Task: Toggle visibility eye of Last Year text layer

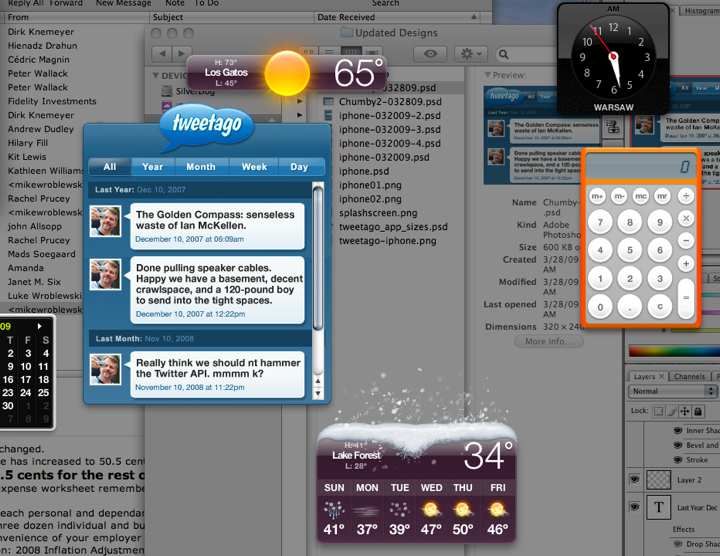Action: tap(635, 506)
